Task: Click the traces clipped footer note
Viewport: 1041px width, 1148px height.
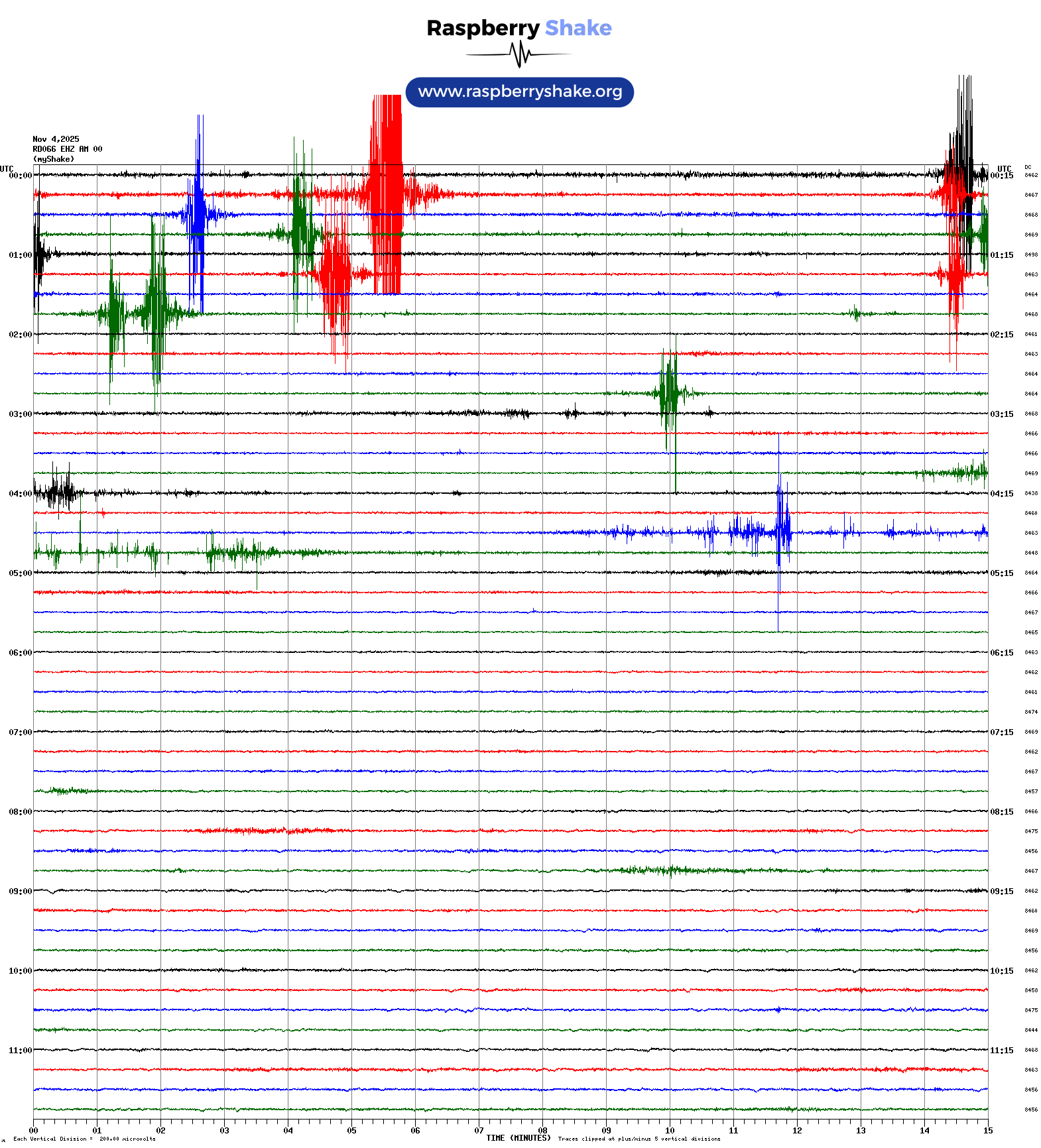Action: click(639, 1139)
